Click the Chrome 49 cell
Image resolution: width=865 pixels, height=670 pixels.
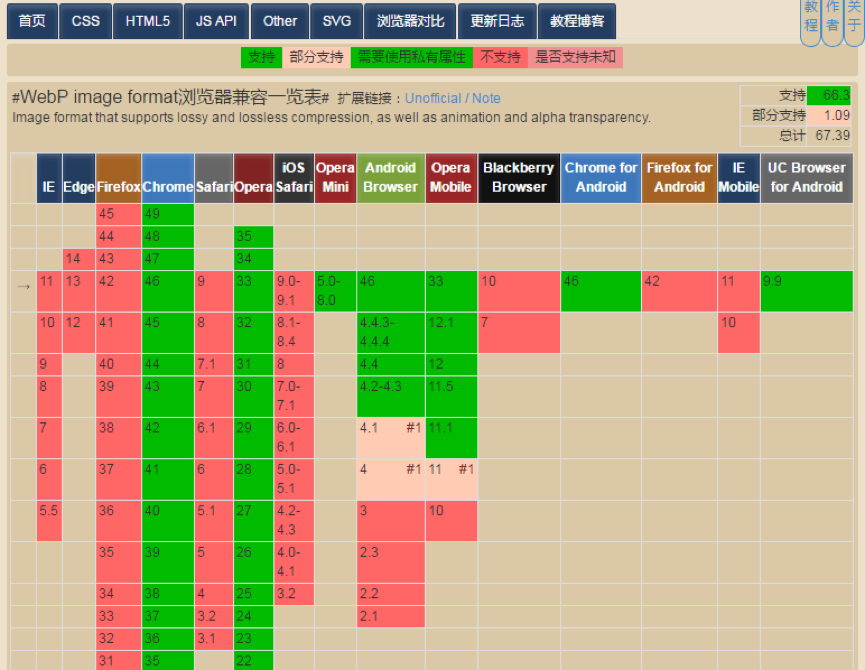point(168,214)
